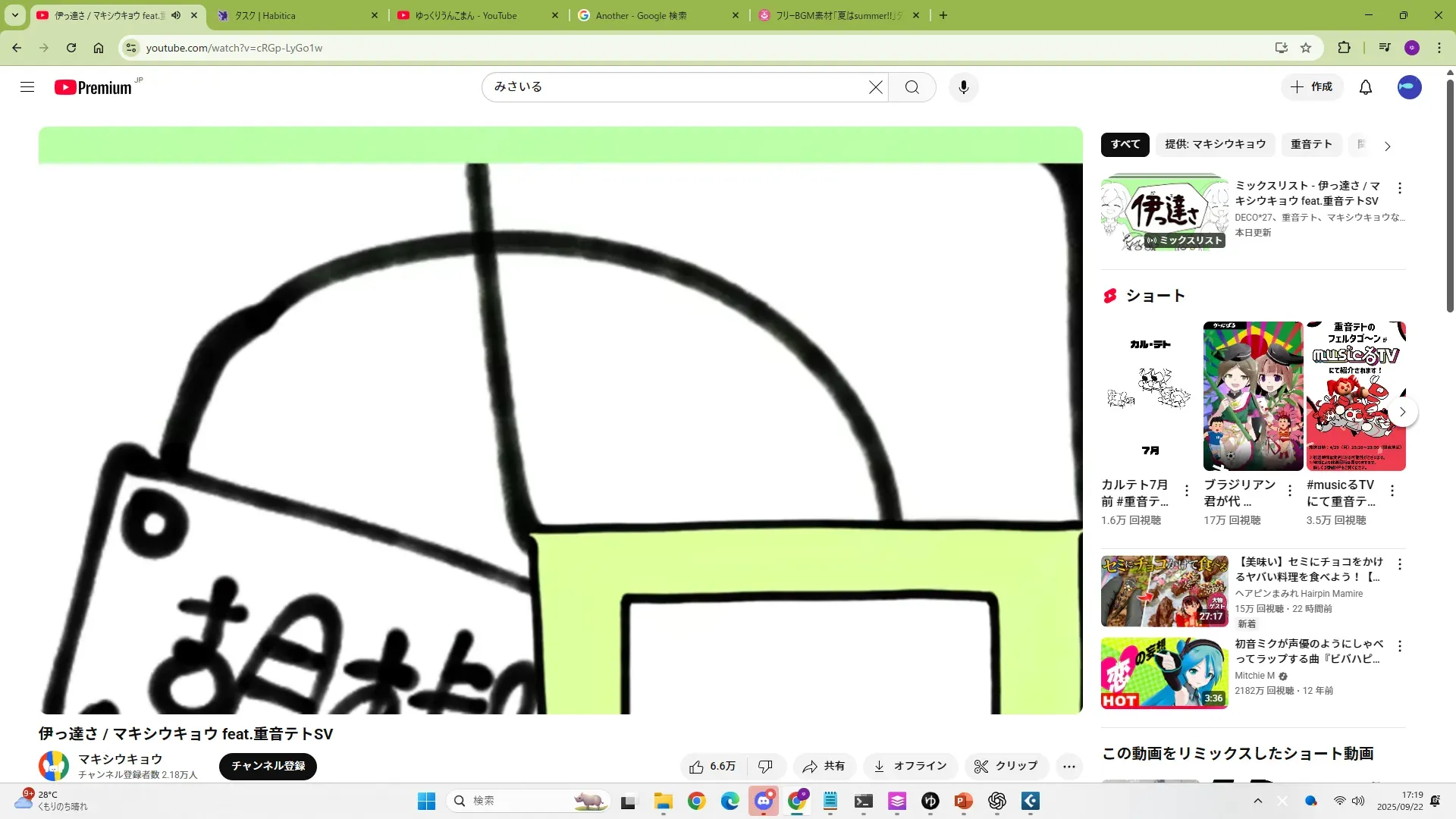Clear the search box with X
The width and height of the screenshot is (1456, 819).
(x=875, y=87)
